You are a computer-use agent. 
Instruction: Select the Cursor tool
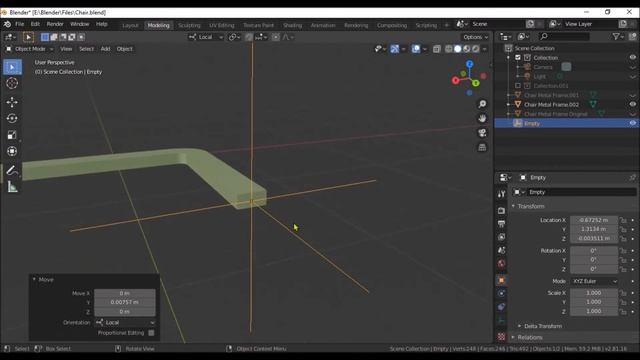pos(12,83)
